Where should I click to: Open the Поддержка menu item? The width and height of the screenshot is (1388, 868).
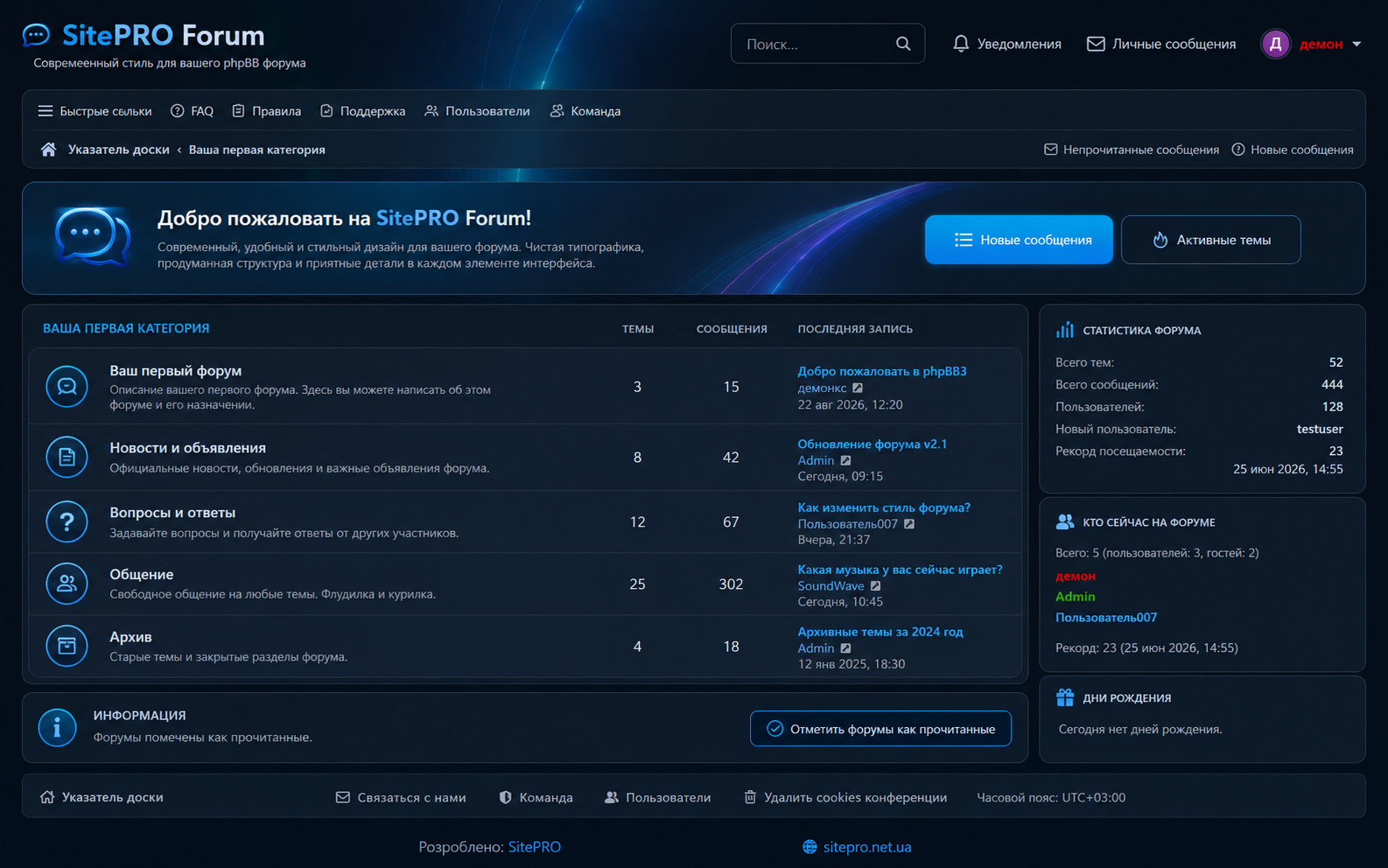click(362, 111)
